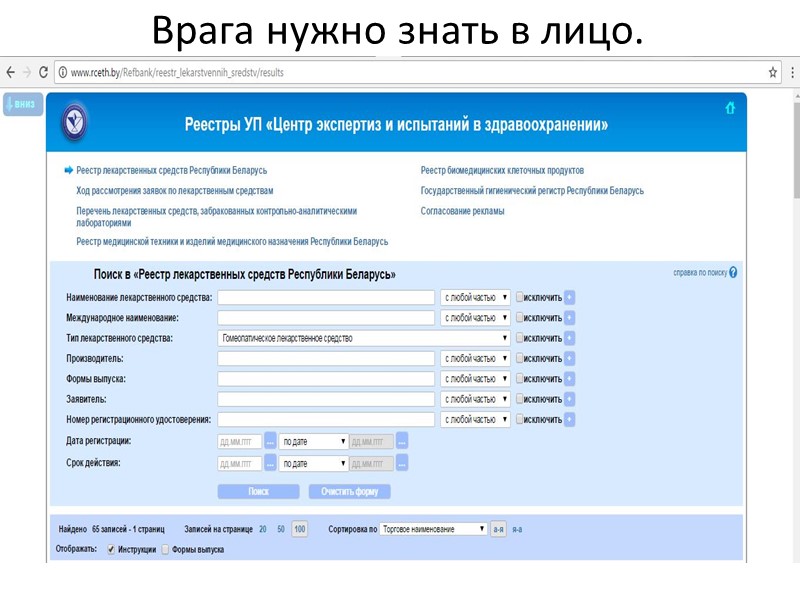800x600 pixels.
Task: Click the site info icon in address bar
Action: 63,72
